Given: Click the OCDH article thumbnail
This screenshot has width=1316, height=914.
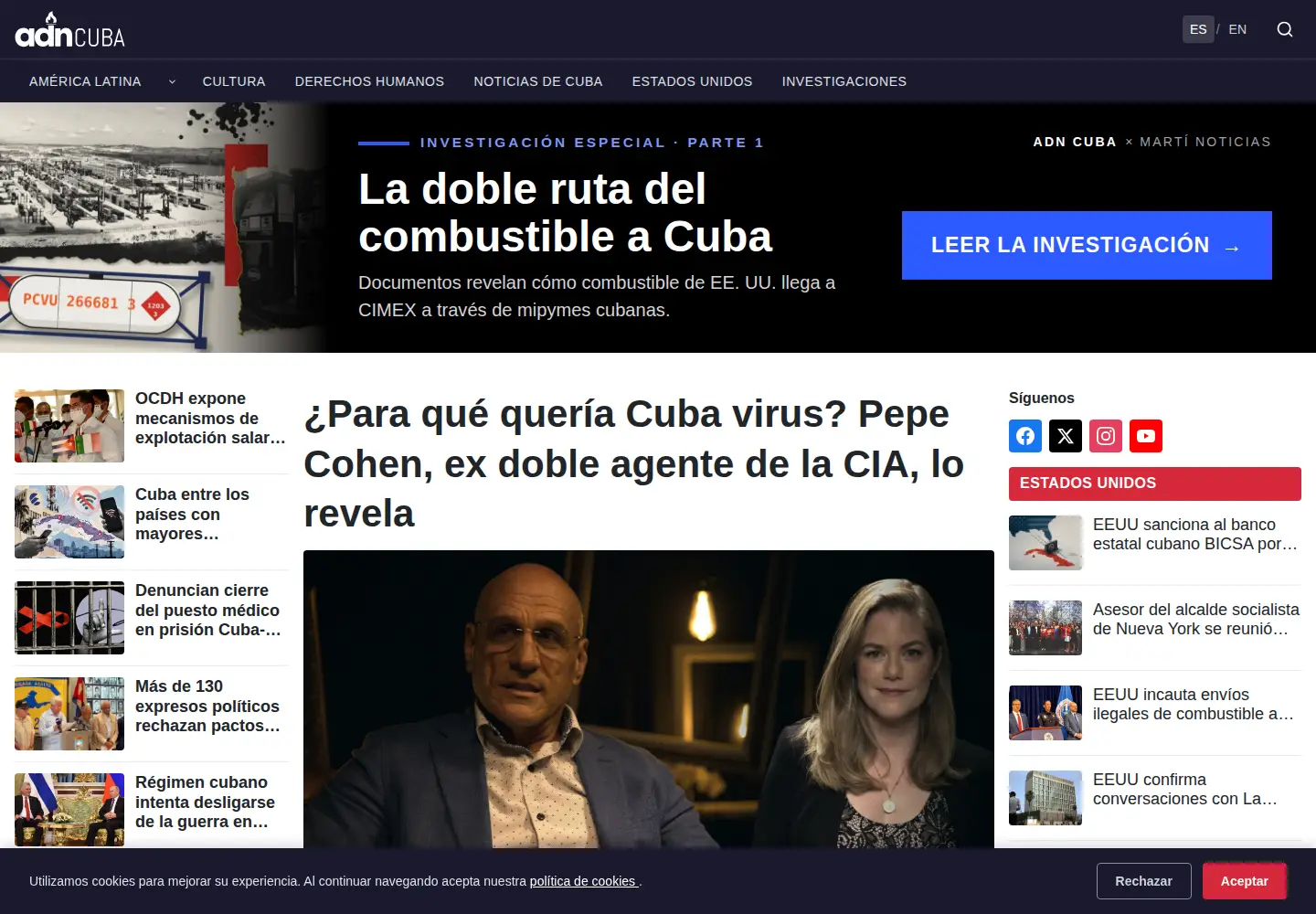Looking at the screenshot, I should (69, 426).
